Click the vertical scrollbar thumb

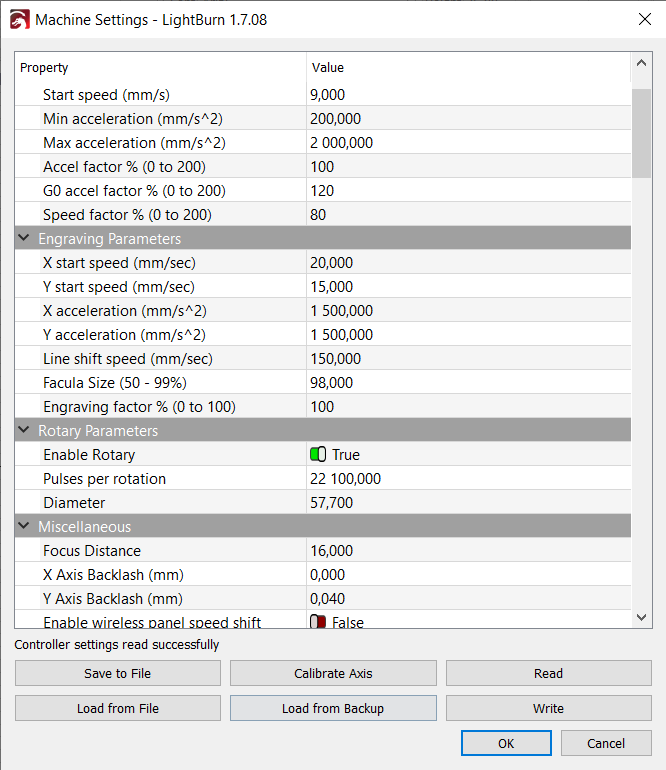[641, 133]
